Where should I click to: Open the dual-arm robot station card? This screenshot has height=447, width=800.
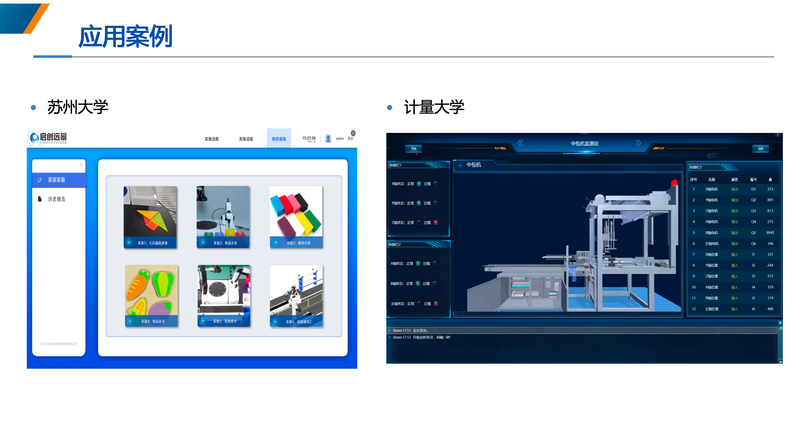224,296
